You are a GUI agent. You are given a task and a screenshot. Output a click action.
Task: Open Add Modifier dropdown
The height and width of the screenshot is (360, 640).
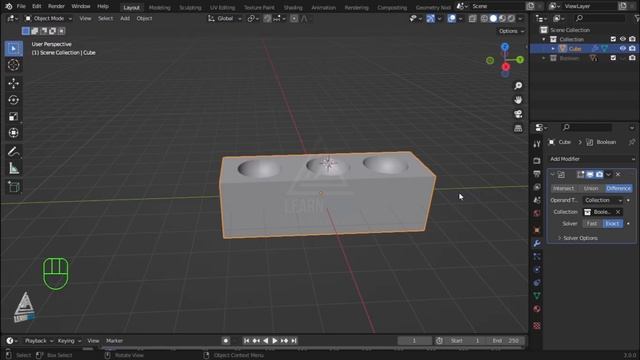point(591,159)
